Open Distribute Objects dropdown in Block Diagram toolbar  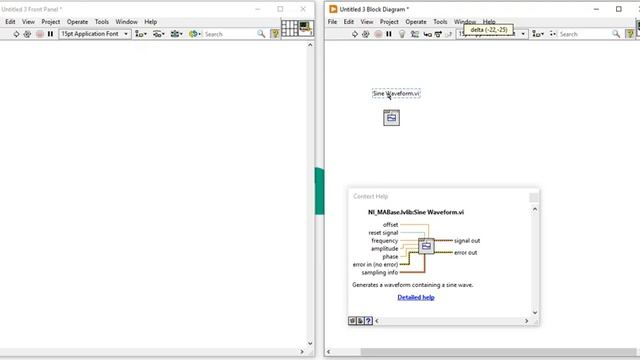pos(553,34)
